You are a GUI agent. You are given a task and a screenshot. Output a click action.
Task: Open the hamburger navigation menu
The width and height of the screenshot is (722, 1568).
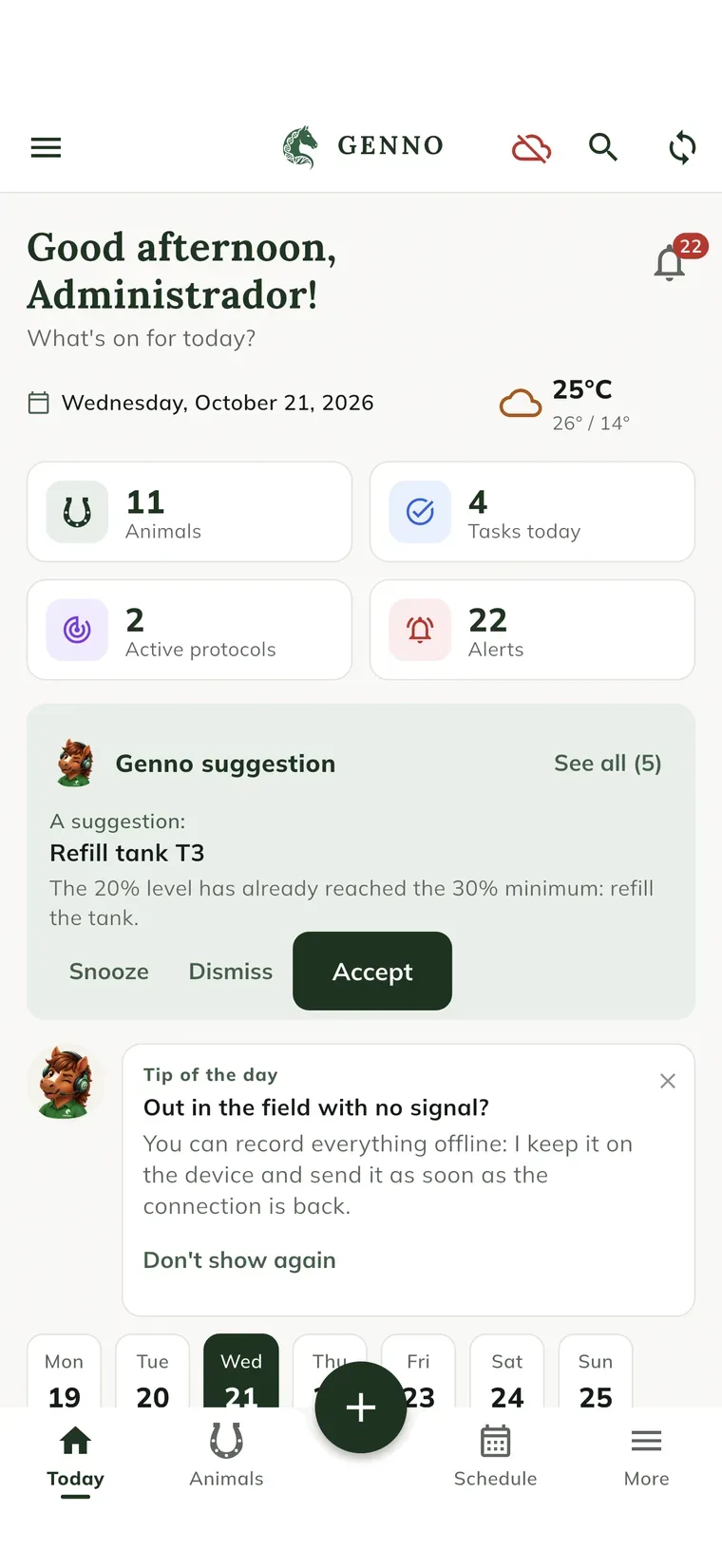(46, 147)
